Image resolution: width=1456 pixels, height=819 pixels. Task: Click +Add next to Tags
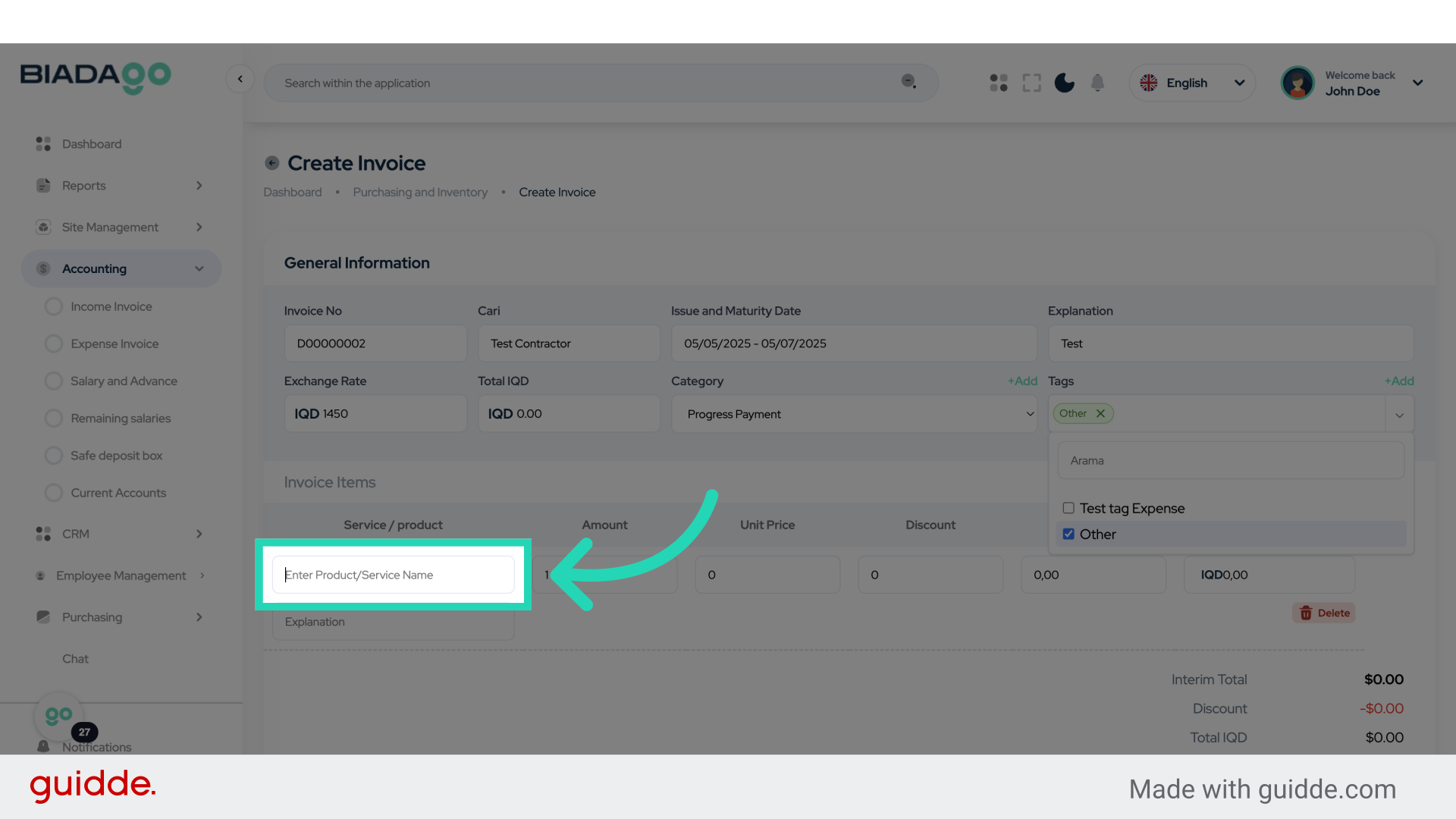pos(1399,381)
